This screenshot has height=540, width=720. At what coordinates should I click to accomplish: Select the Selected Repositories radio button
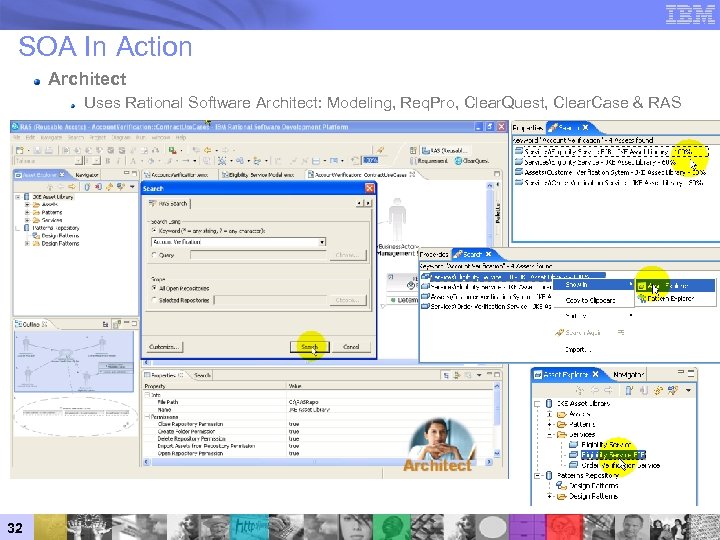click(154, 300)
